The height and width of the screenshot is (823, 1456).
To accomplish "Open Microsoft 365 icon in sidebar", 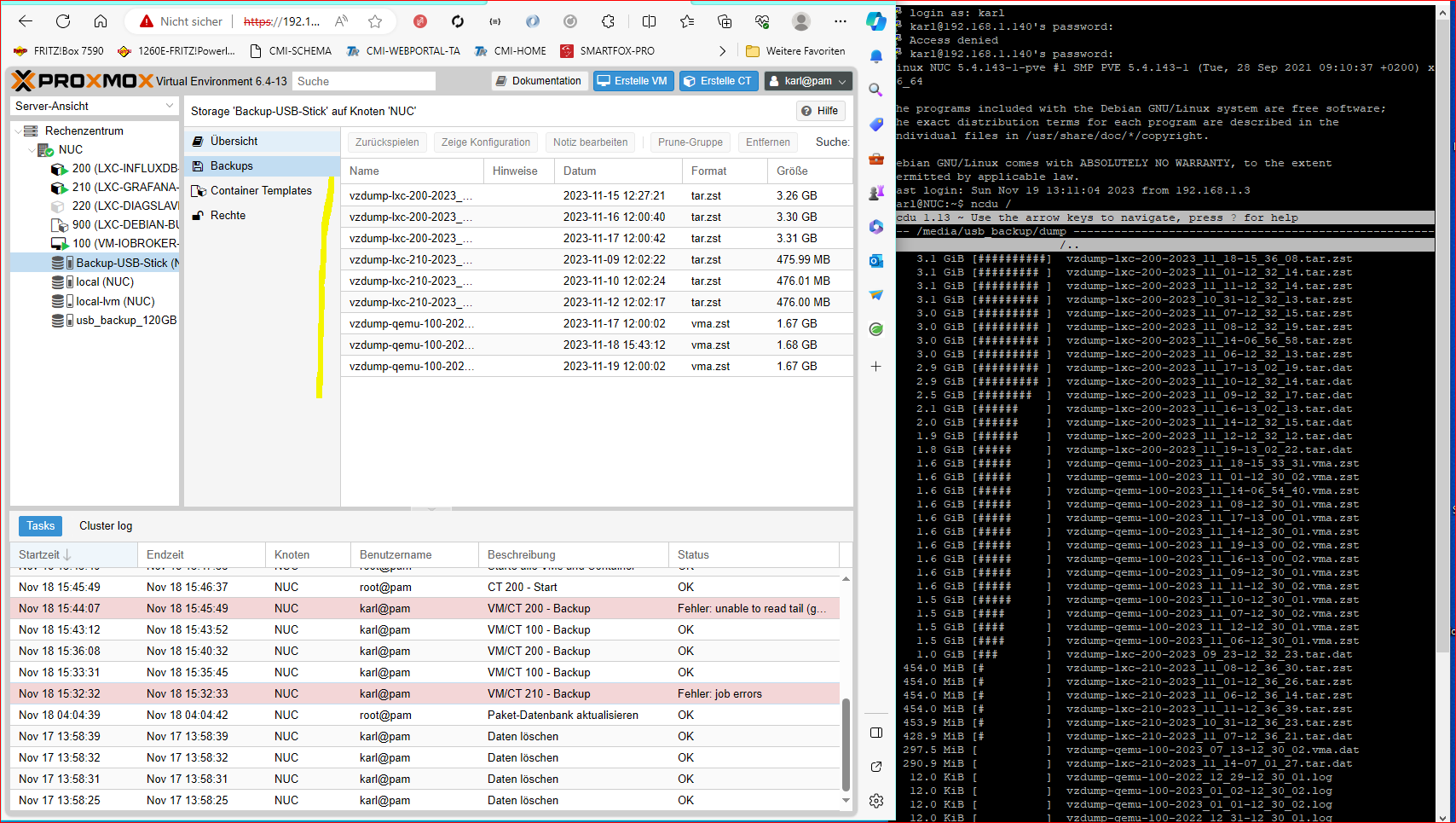I will coord(876,227).
